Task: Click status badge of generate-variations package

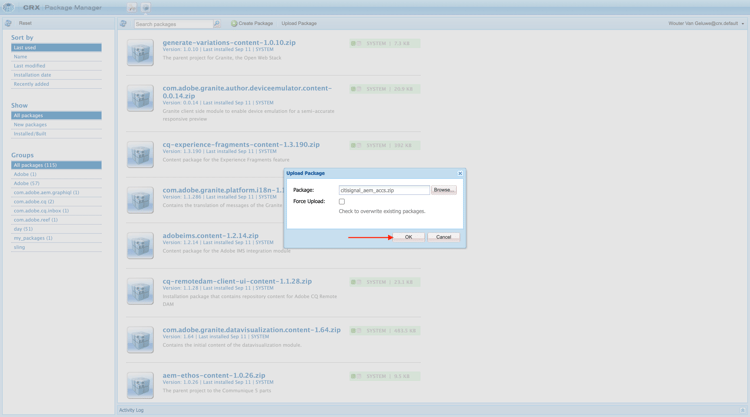Action: (385, 44)
